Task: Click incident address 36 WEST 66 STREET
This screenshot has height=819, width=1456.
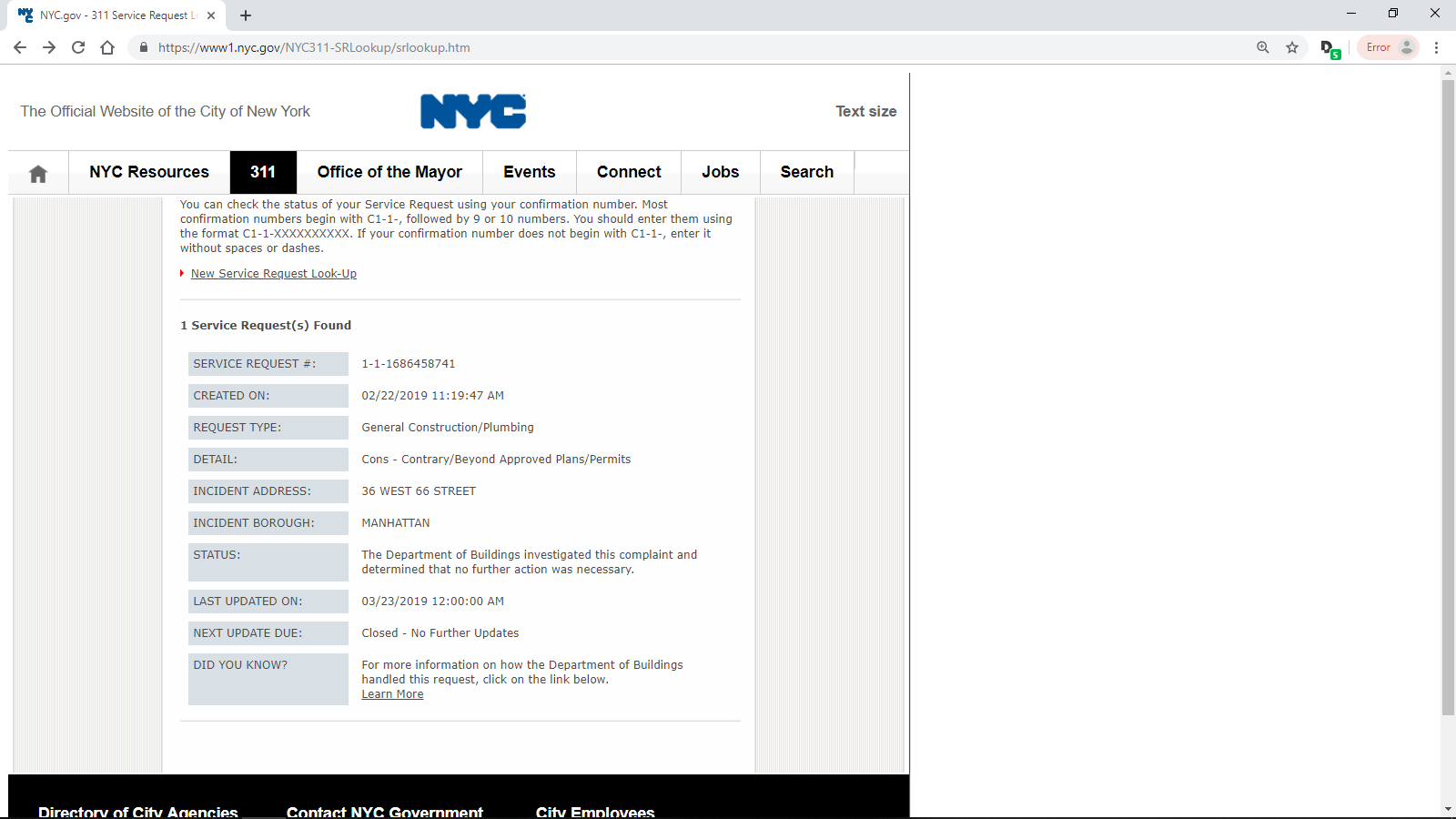Action: click(419, 491)
